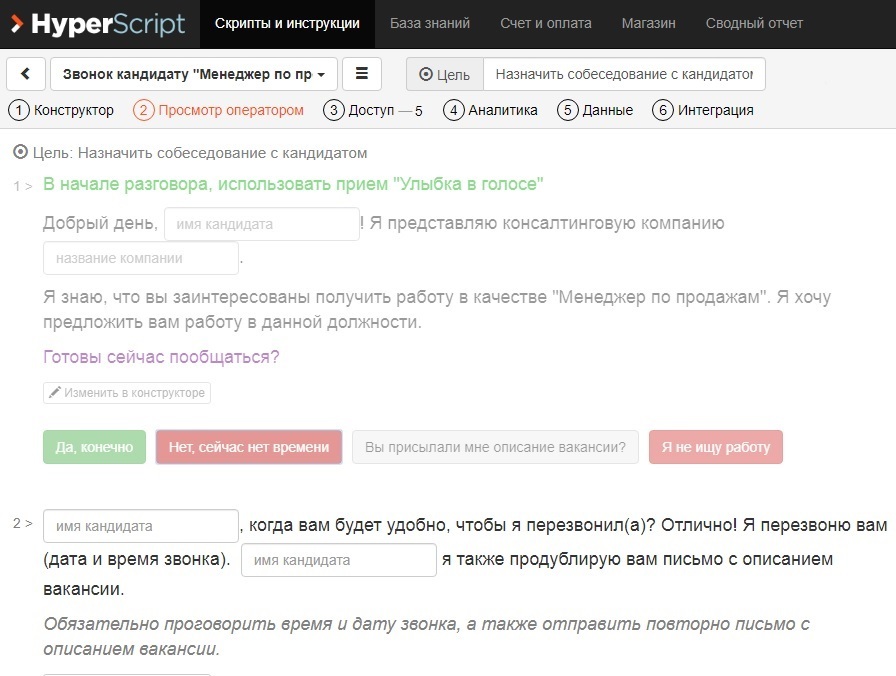Open the База знаний menu item
The width and height of the screenshot is (896, 676).
tap(430, 23)
